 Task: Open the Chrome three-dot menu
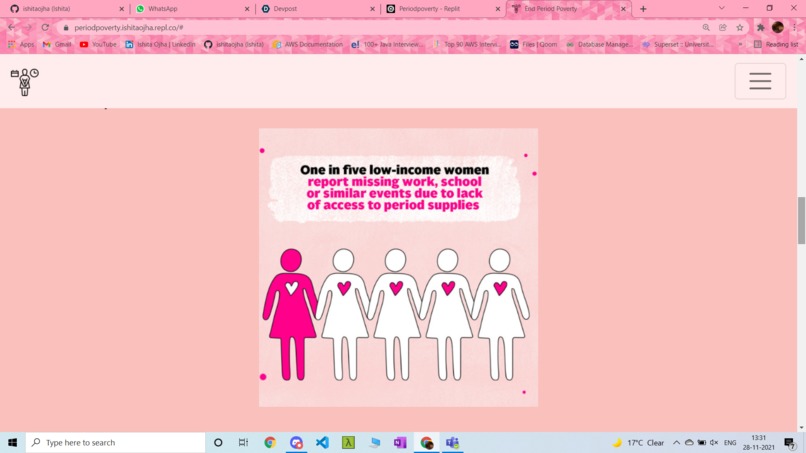click(795, 27)
